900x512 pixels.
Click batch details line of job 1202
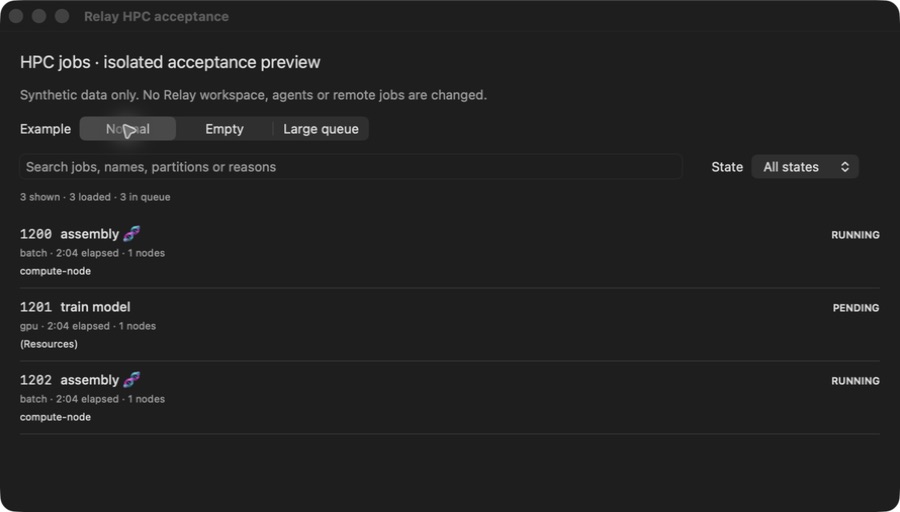(92, 398)
